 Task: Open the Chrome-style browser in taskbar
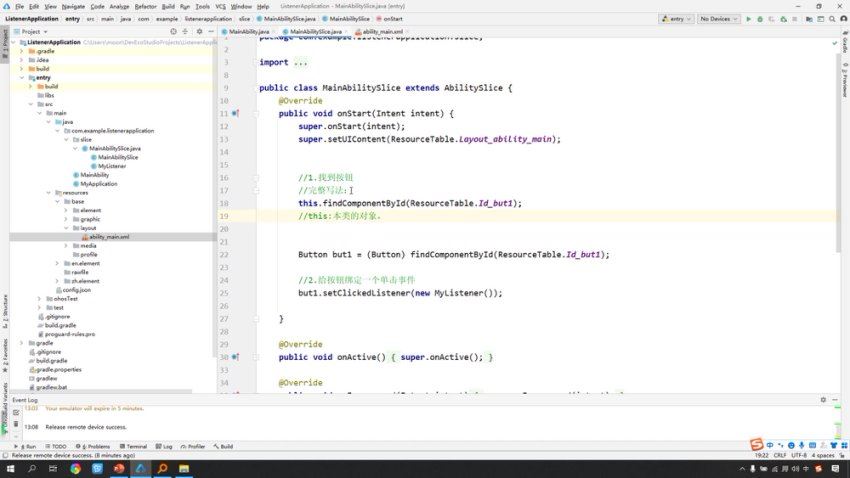click(75, 468)
